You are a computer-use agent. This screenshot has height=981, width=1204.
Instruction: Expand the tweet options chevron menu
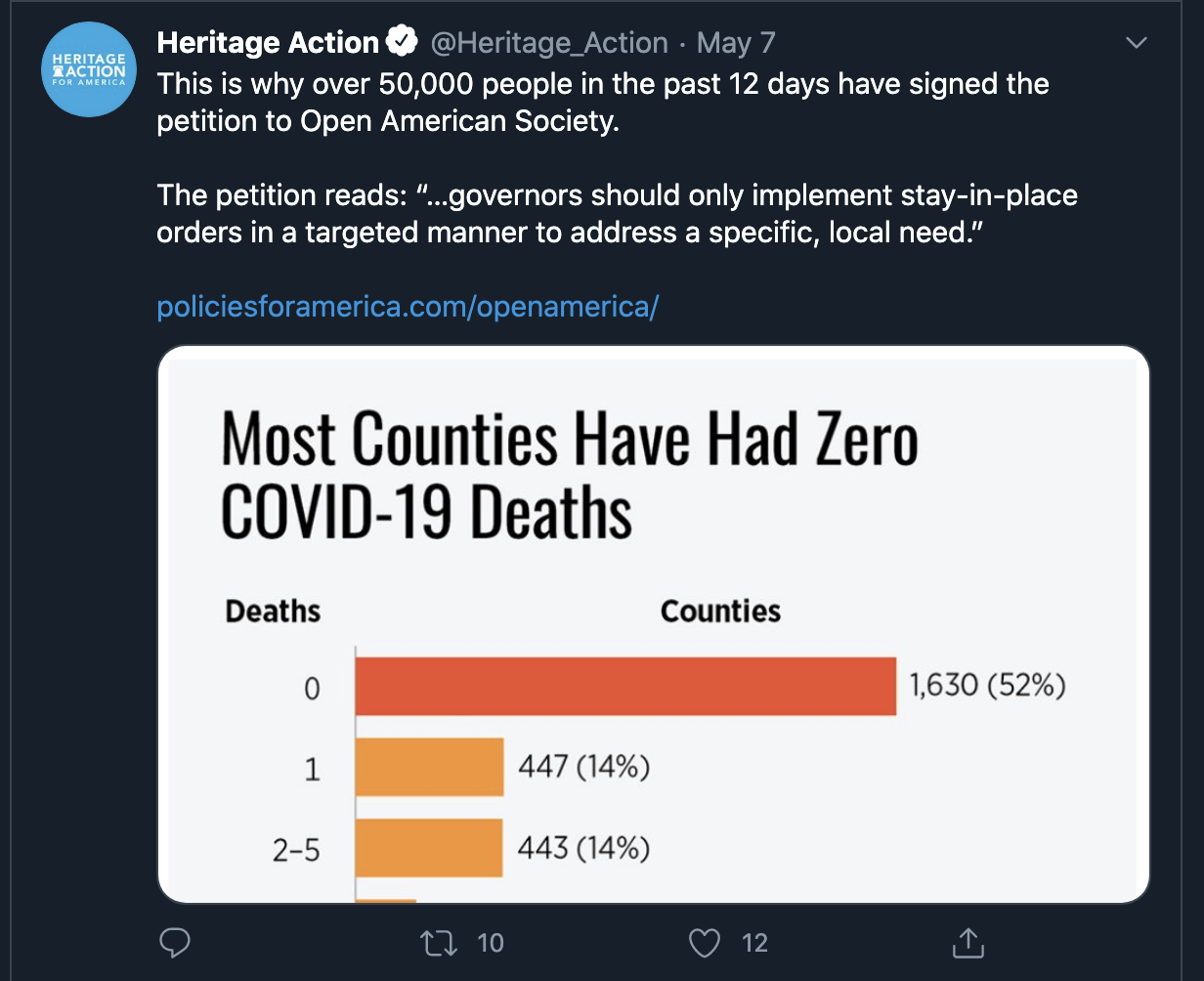coord(1136,43)
